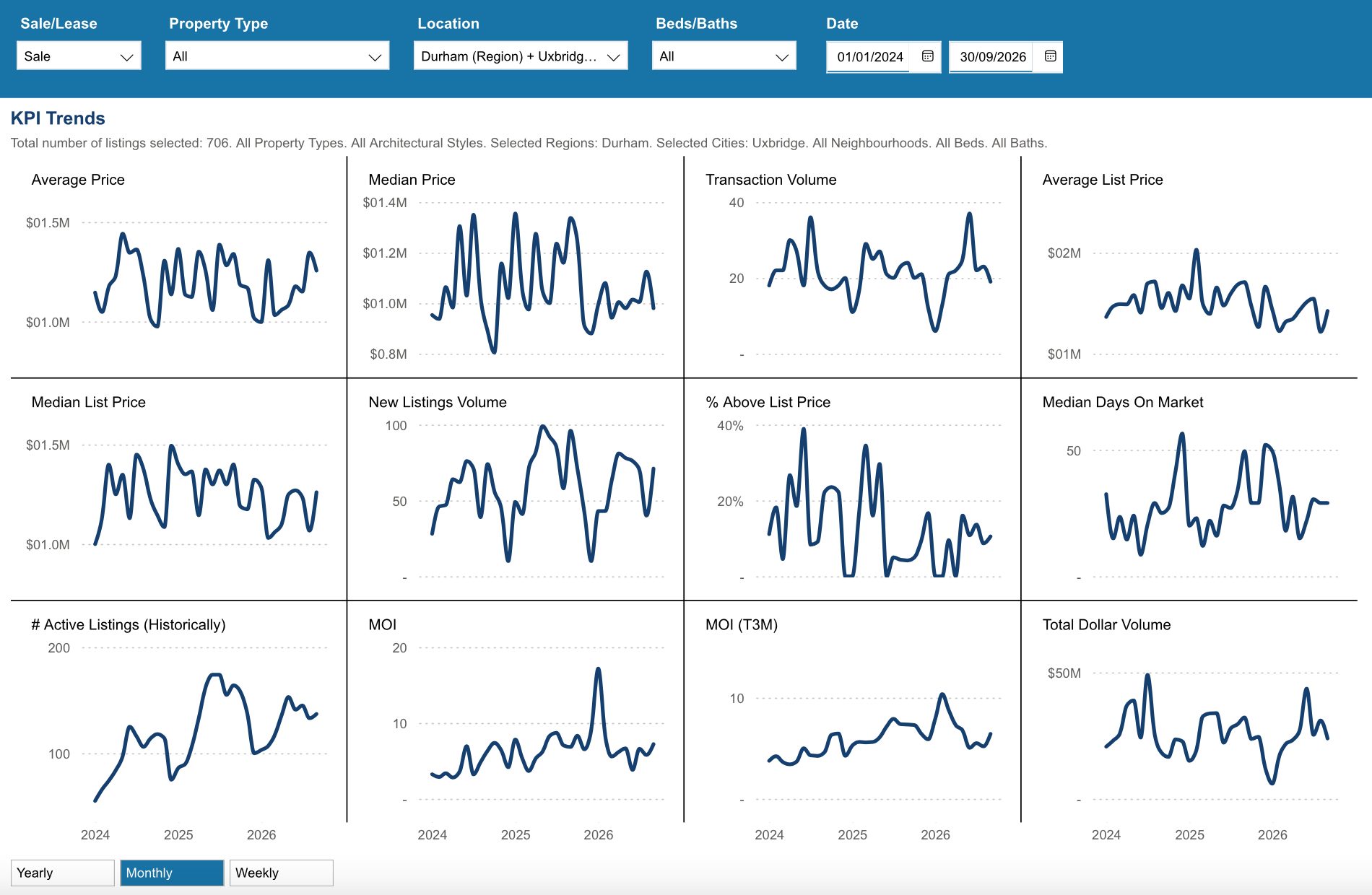1372x895 pixels.
Task: Open the start date calendar picker icon
Action: point(928,56)
